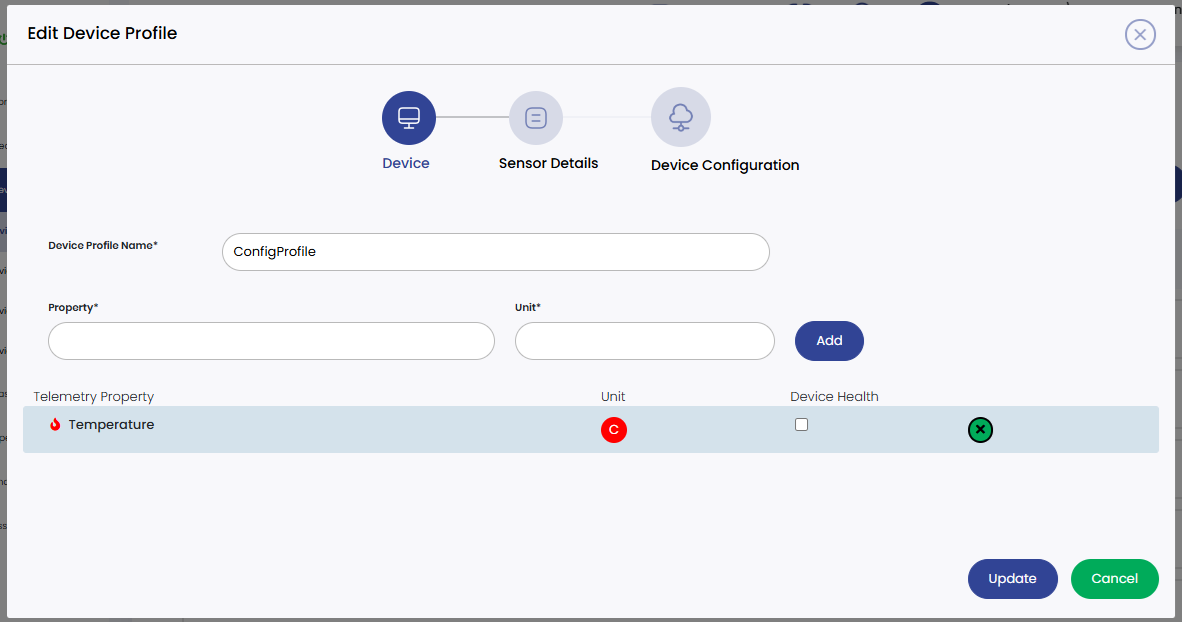The image size is (1182, 622).
Task: Select the cloud icon above Device Configuration
Action: 681,116
